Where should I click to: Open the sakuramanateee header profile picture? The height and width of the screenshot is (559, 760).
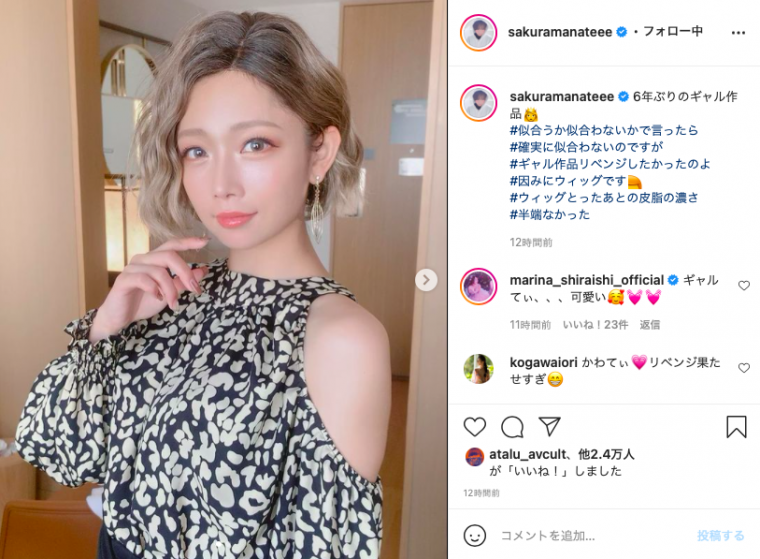478,32
